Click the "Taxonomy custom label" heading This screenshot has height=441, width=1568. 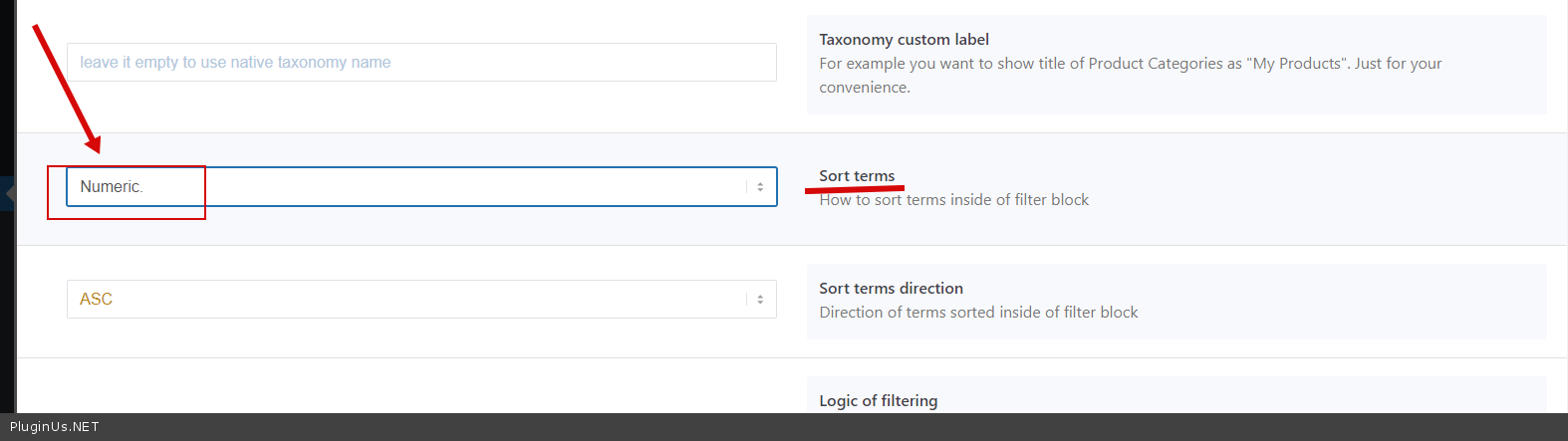click(x=904, y=40)
